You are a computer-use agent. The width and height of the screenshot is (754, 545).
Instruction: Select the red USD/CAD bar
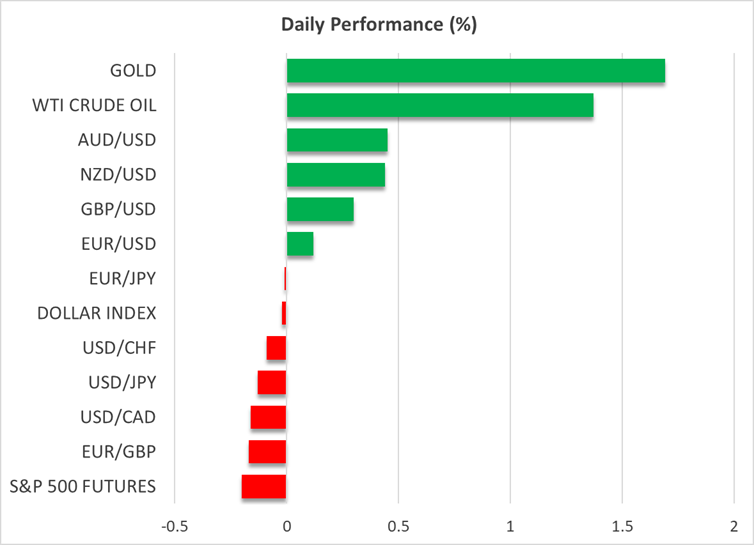coord(268,417)
